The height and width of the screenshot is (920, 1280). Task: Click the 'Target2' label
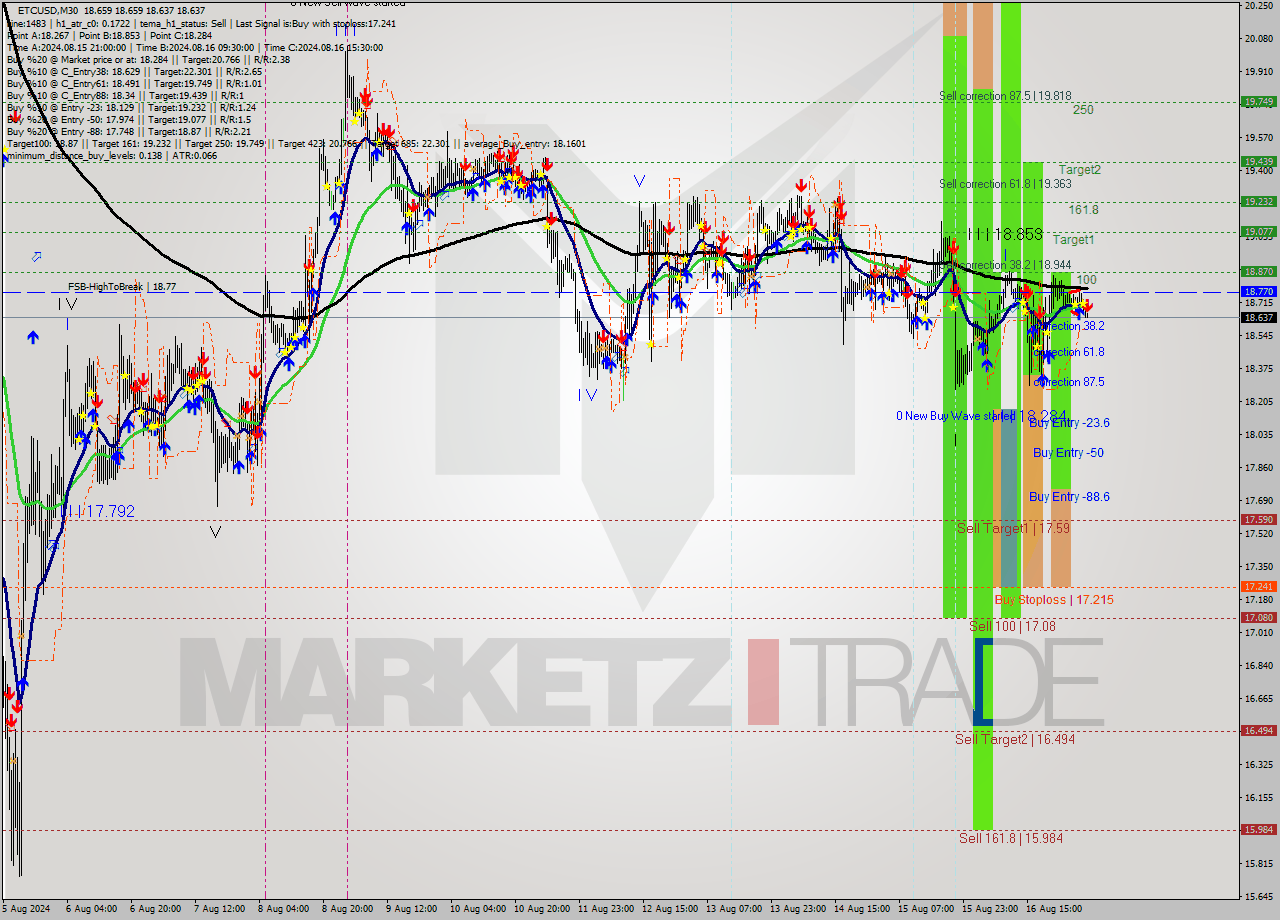pos(1080,170)
